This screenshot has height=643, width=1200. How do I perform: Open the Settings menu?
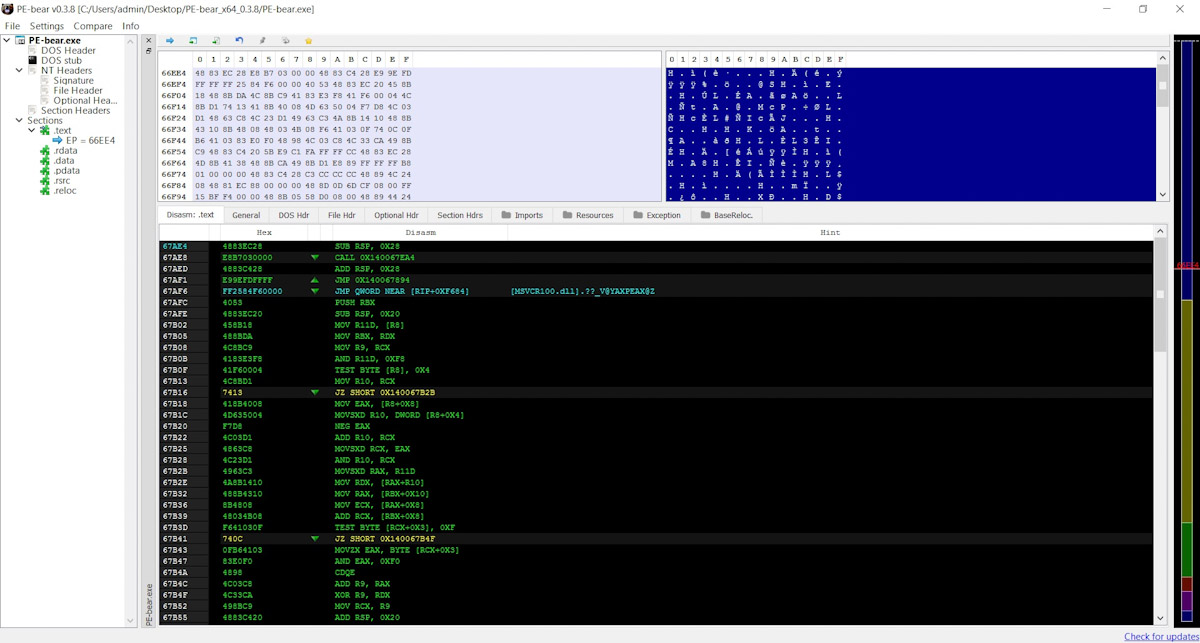[46, 26]
